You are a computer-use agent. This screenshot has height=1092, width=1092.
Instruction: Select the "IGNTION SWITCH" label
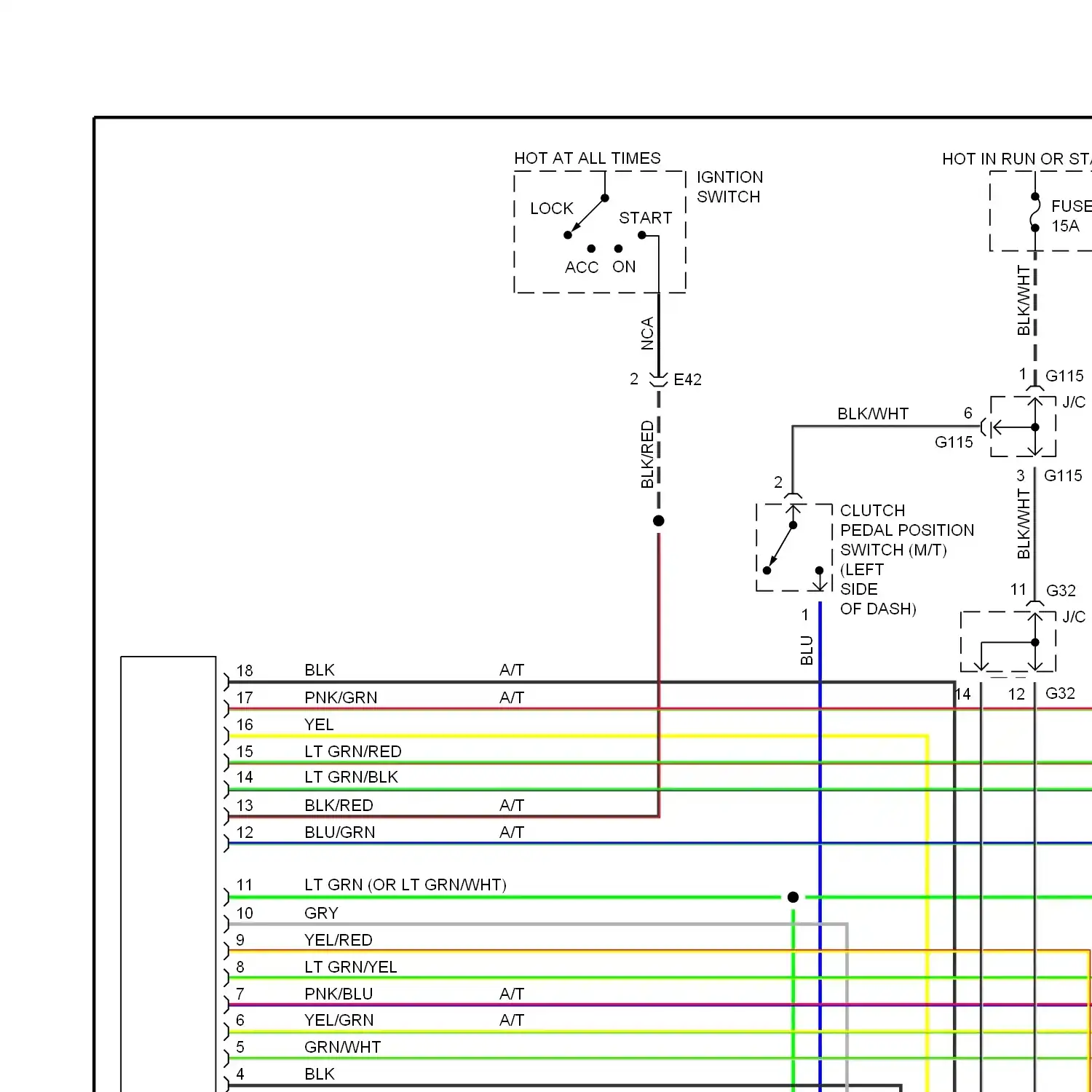pos(729,187)
